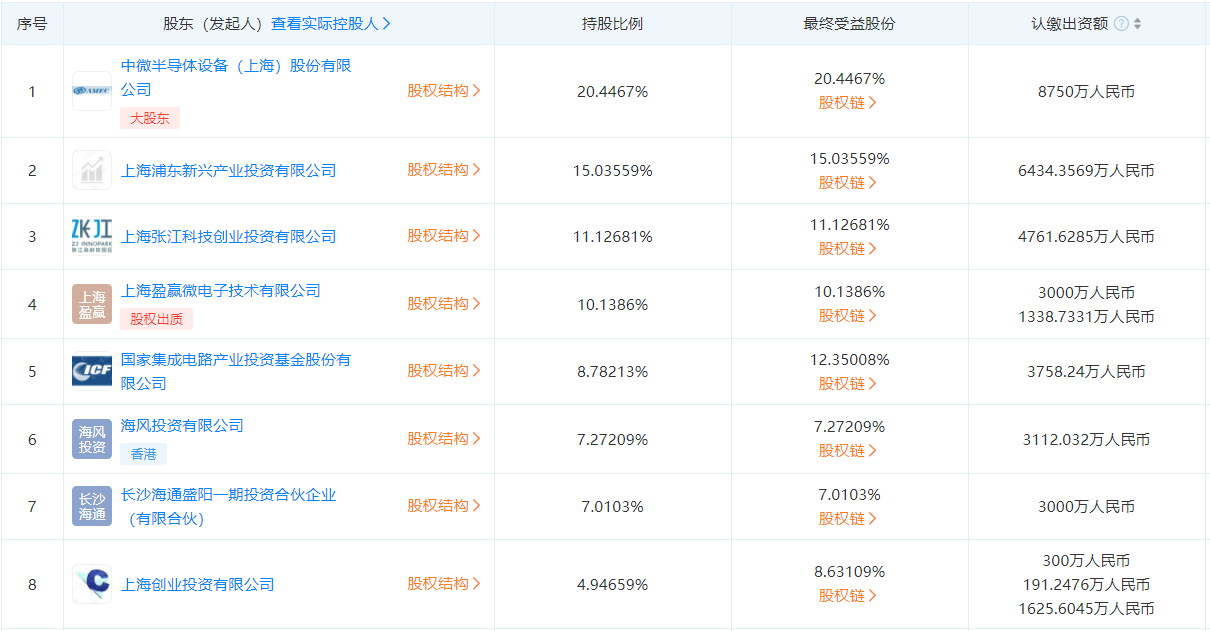1210x631 pixels.
Task: Open 上海创业投资有限公司 link
Action: pos(198,585)
